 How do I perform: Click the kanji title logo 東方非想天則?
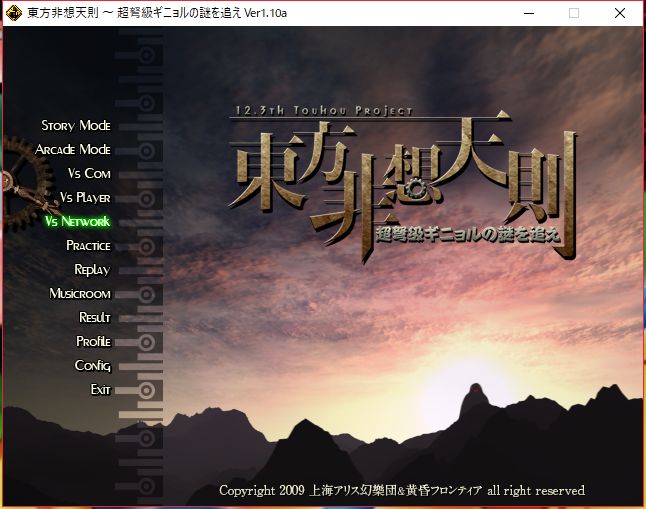pos(404,185)
